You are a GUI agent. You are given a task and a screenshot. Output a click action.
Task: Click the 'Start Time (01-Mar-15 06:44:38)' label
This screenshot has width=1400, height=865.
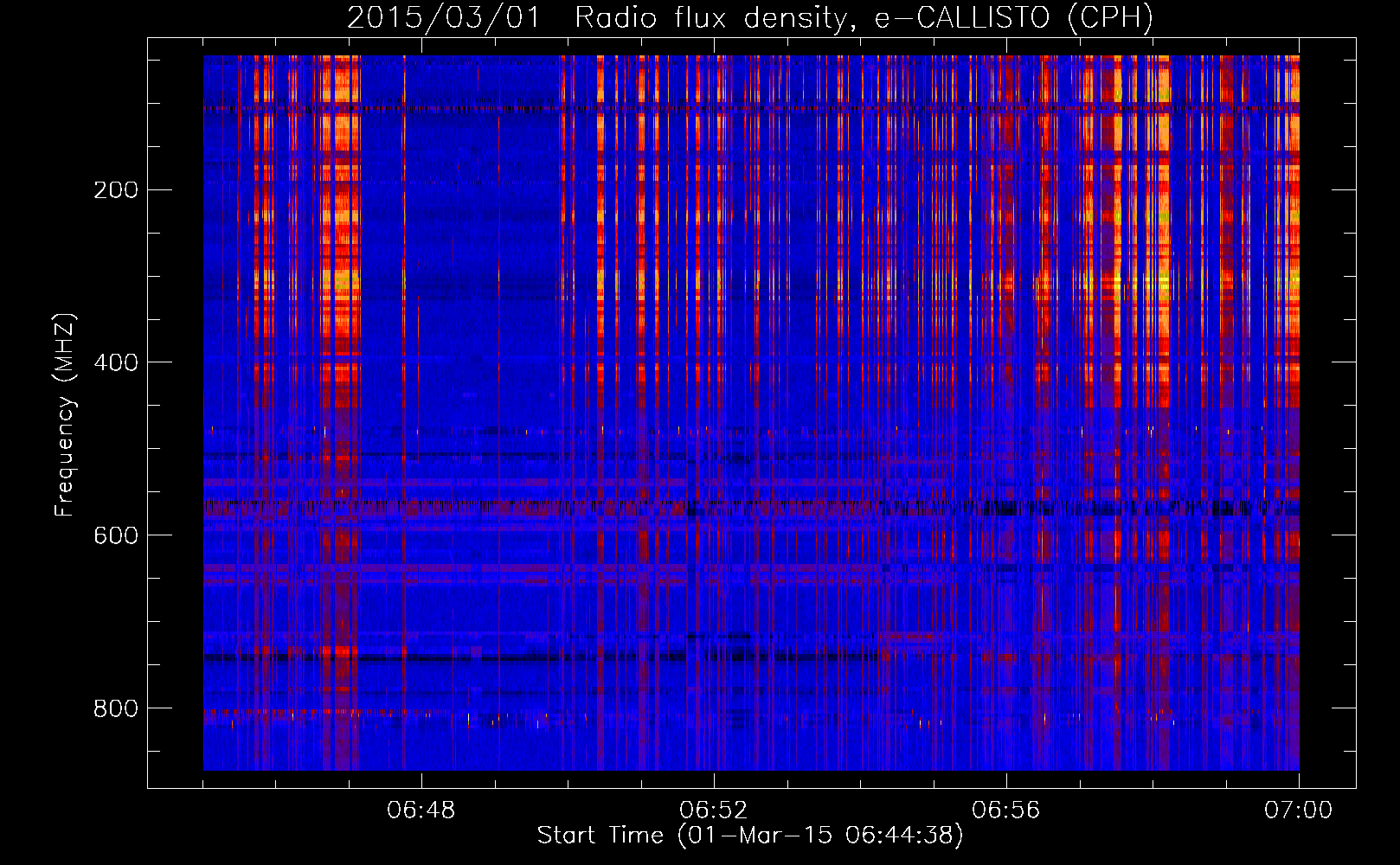point(750,836)
